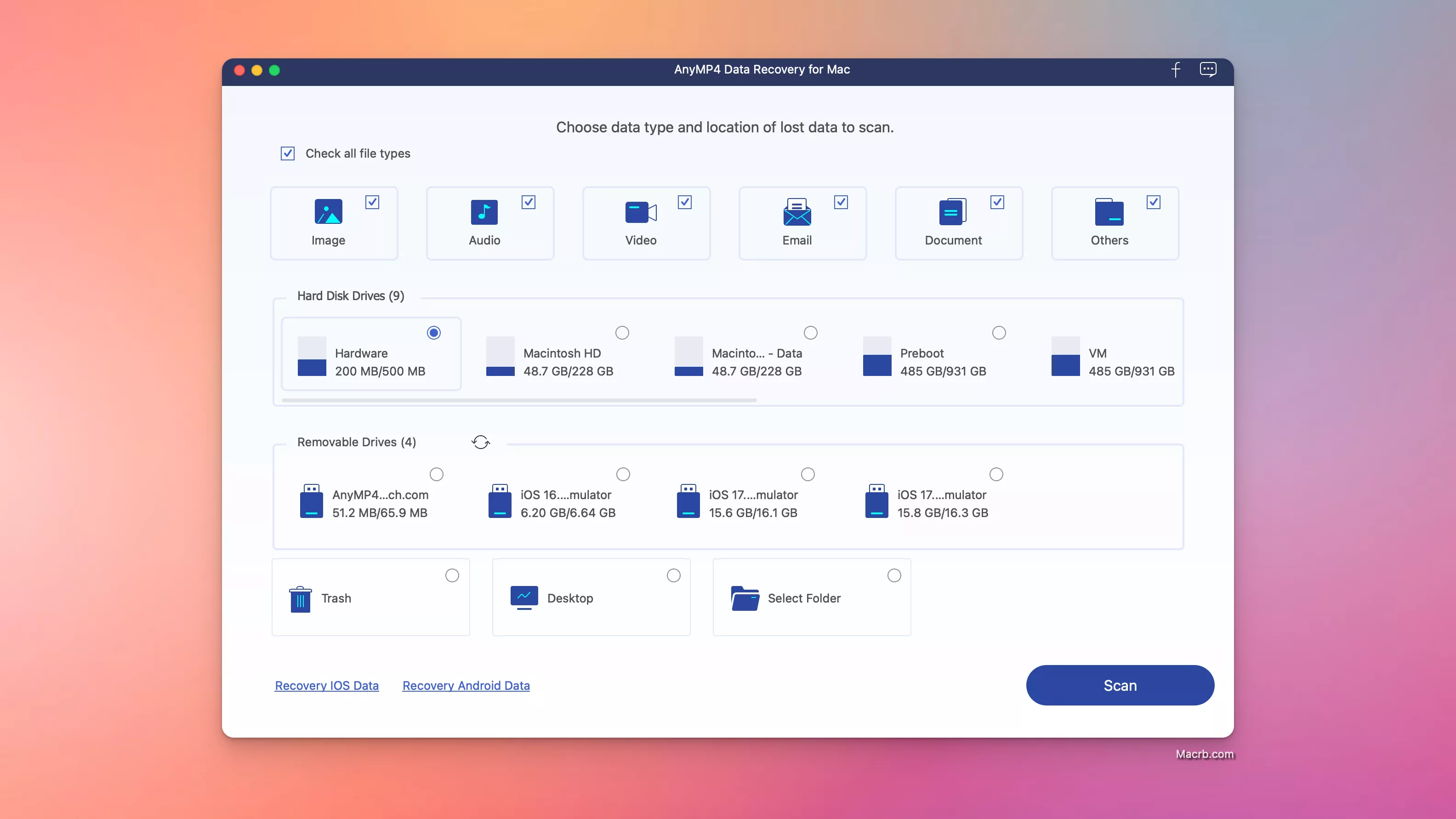Image resolution: width=1456 pixels, height=819 pixels.
Task: Refresh the Removable Drives list
Action: tap(480, 442)
